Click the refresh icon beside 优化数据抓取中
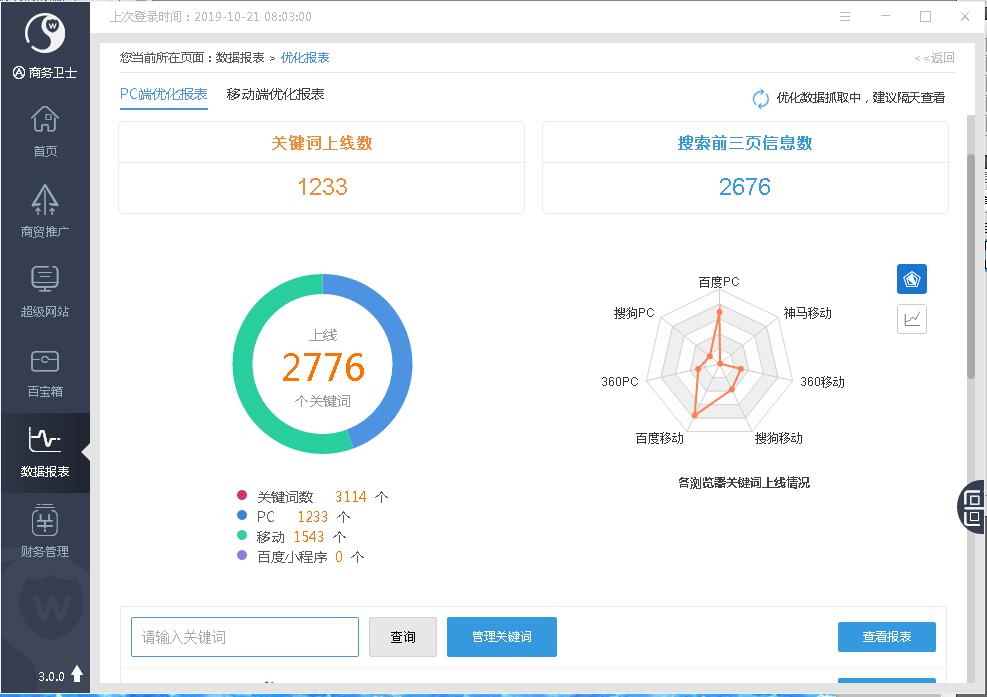 (x=761, y=98)
